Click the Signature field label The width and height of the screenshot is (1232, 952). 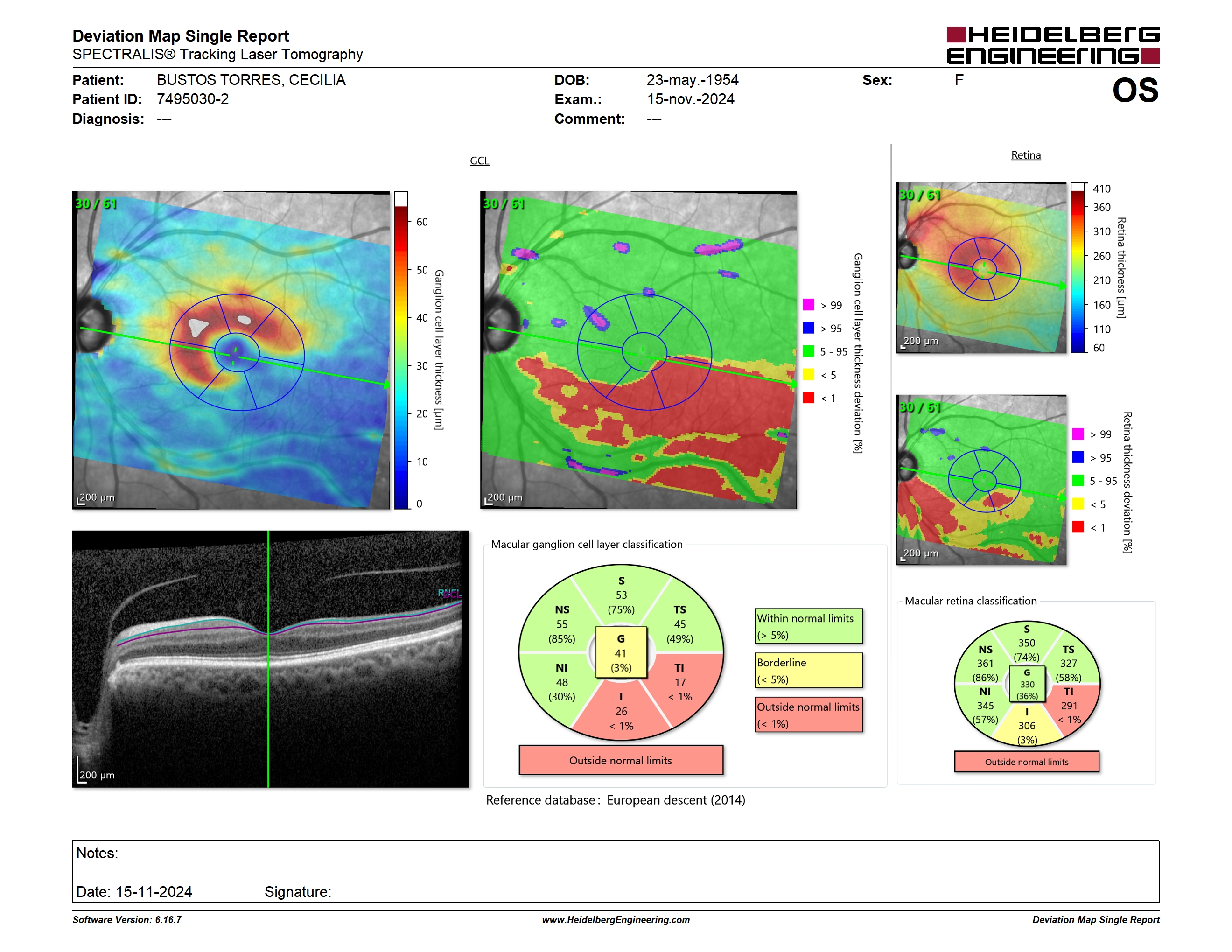298,892
